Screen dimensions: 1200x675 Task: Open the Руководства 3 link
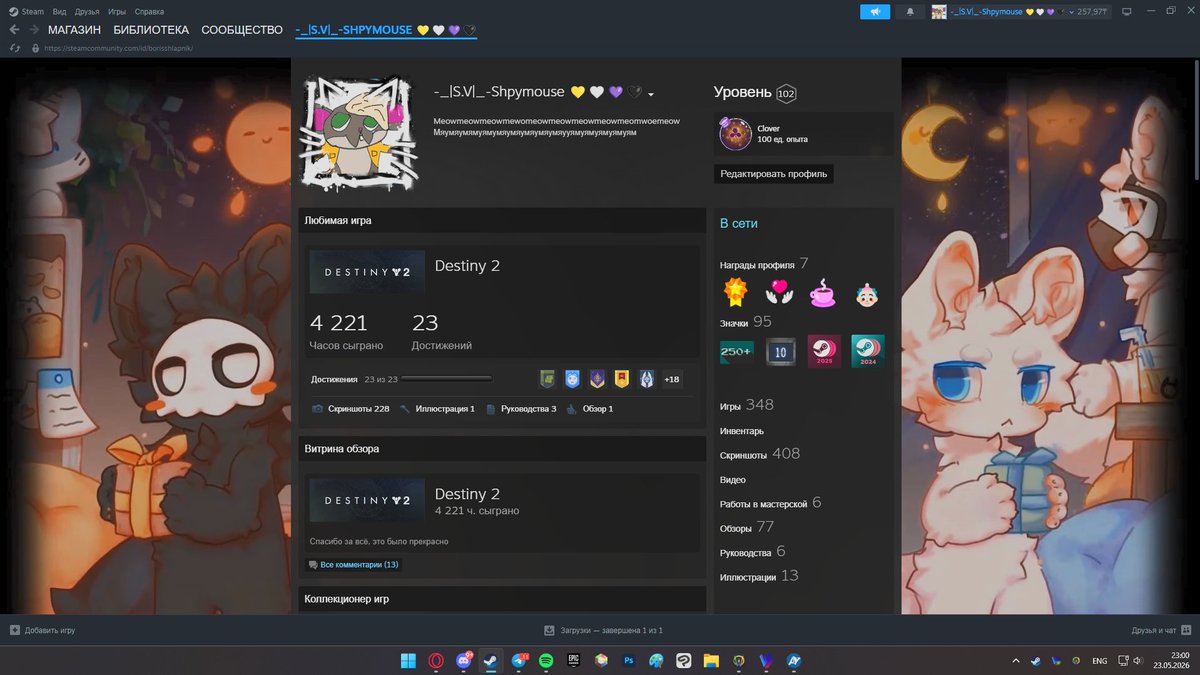click(x=521, y=409)
